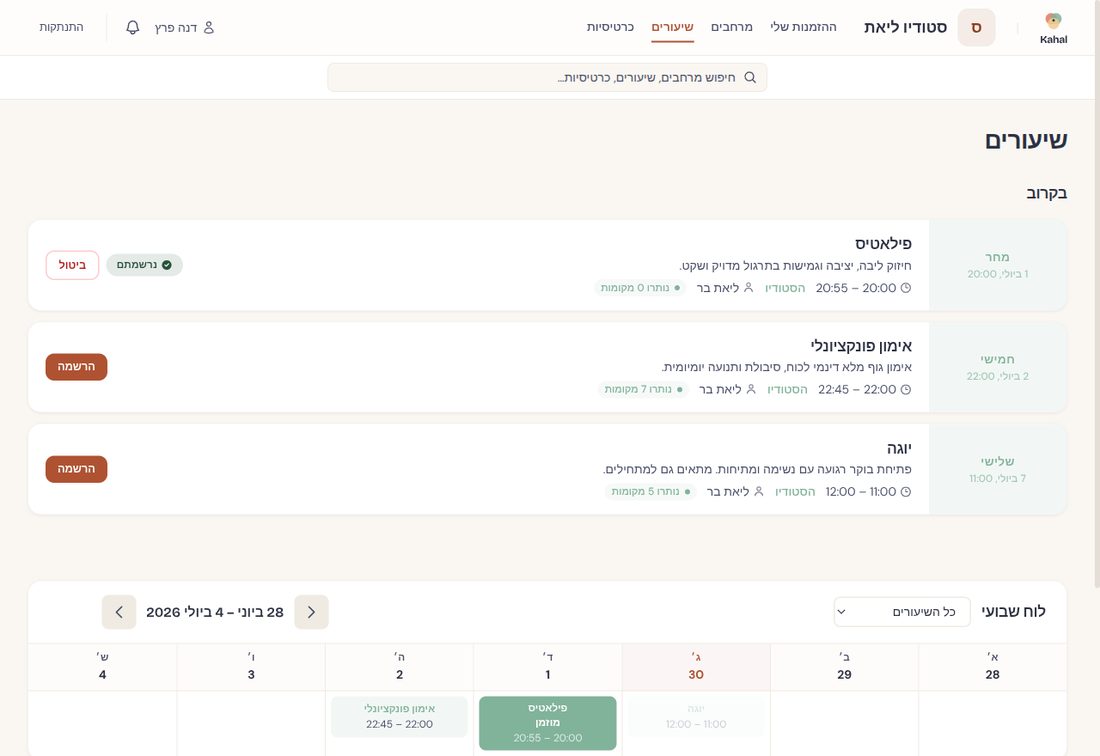Click the מחר date panel
The image size is (1100, 756).
tap(998, 265)
